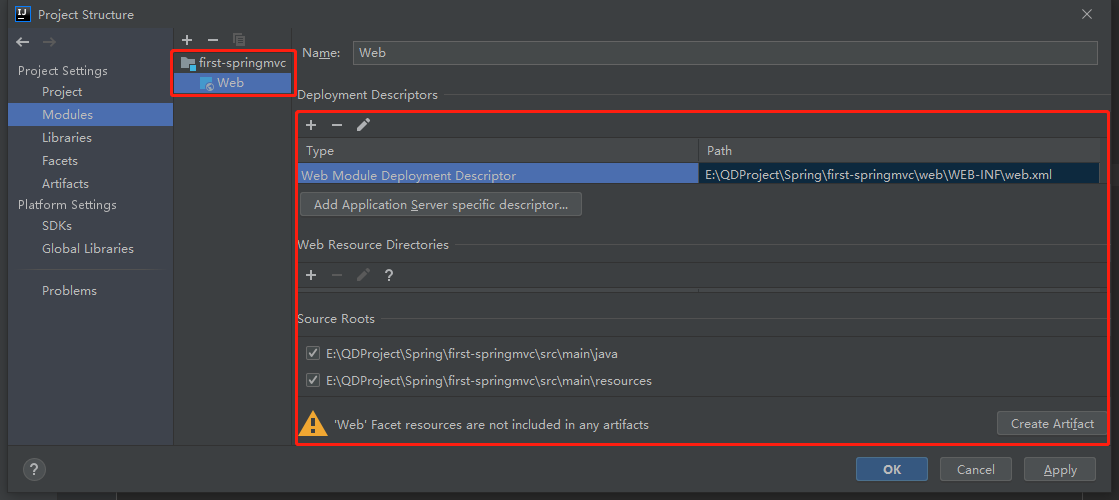Click Add Application Server specific descriptor button

pos(441,205)
